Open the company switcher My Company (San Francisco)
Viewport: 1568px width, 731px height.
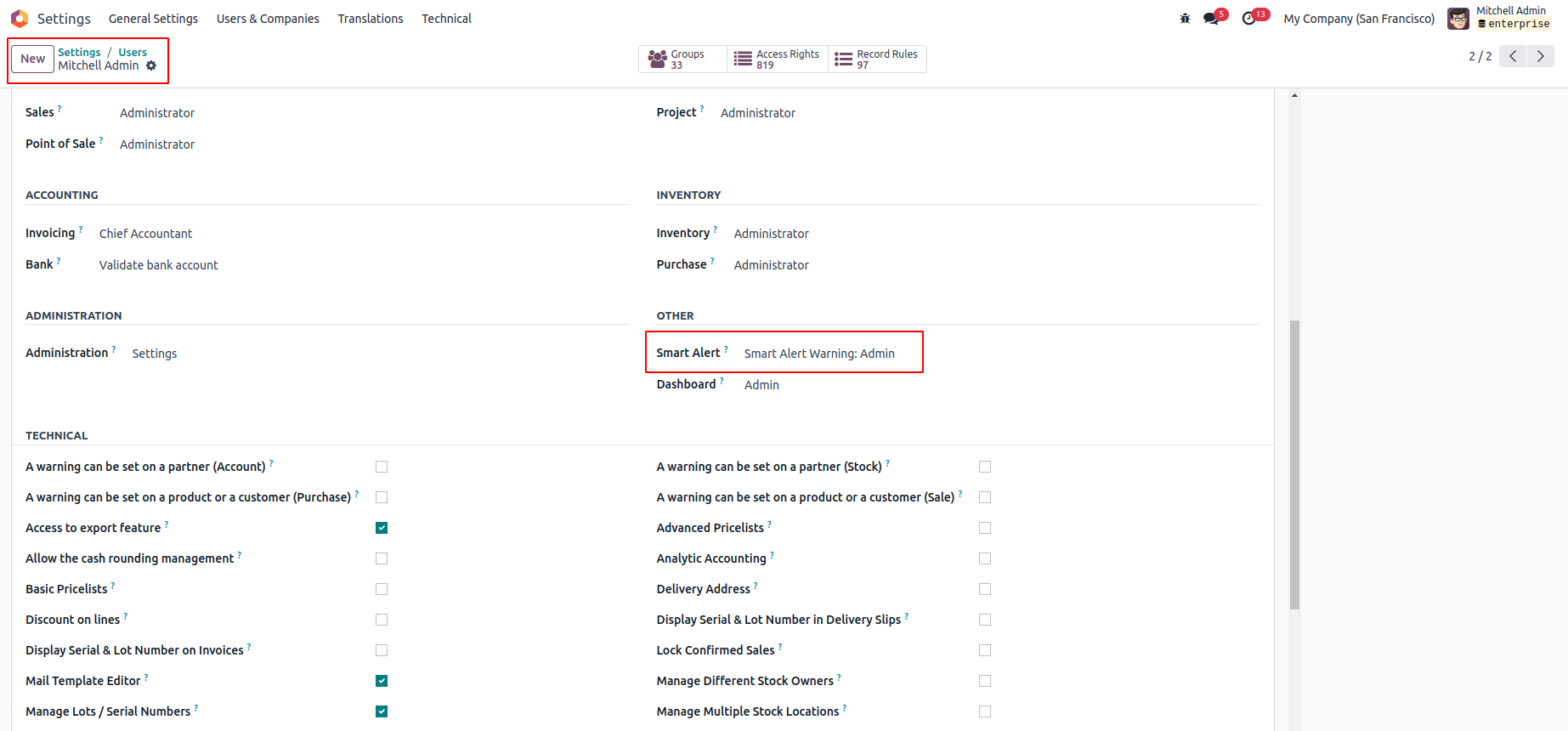coord(1359,19)
